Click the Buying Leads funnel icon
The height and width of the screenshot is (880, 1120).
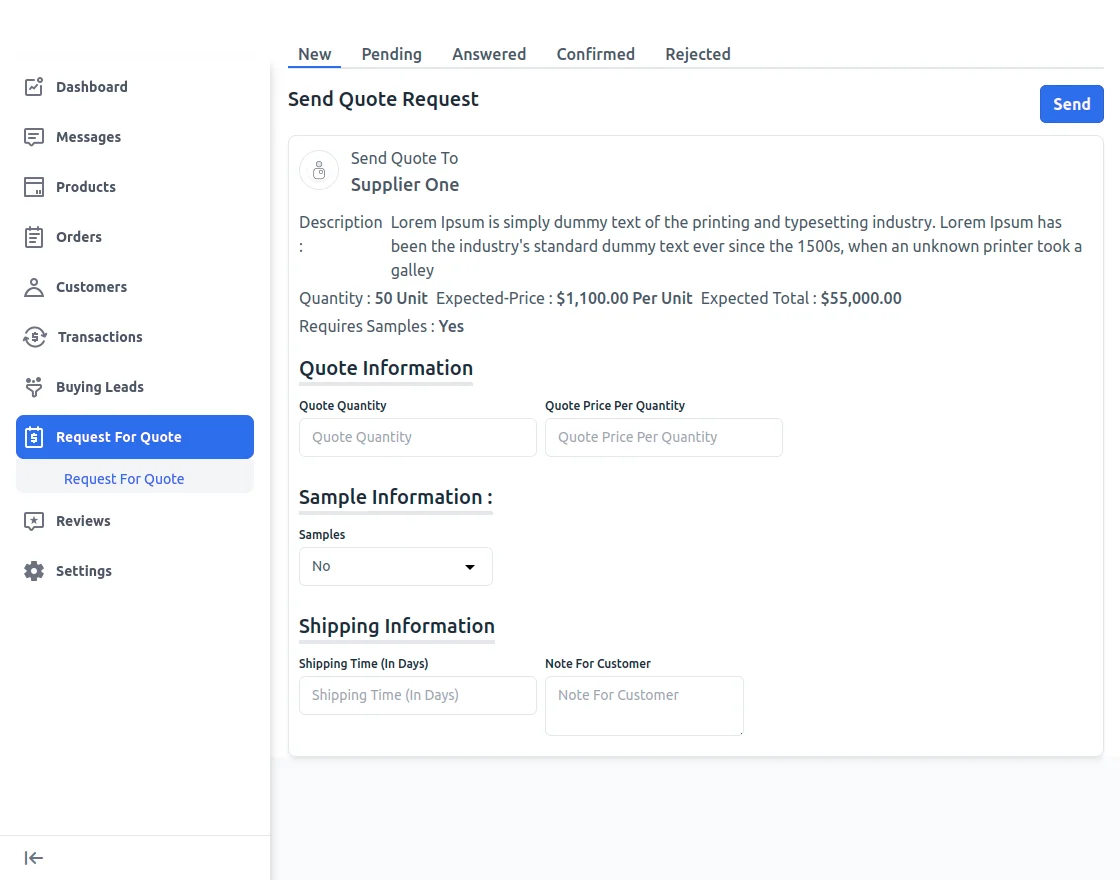pyautogui.click(x=34, y=387)
